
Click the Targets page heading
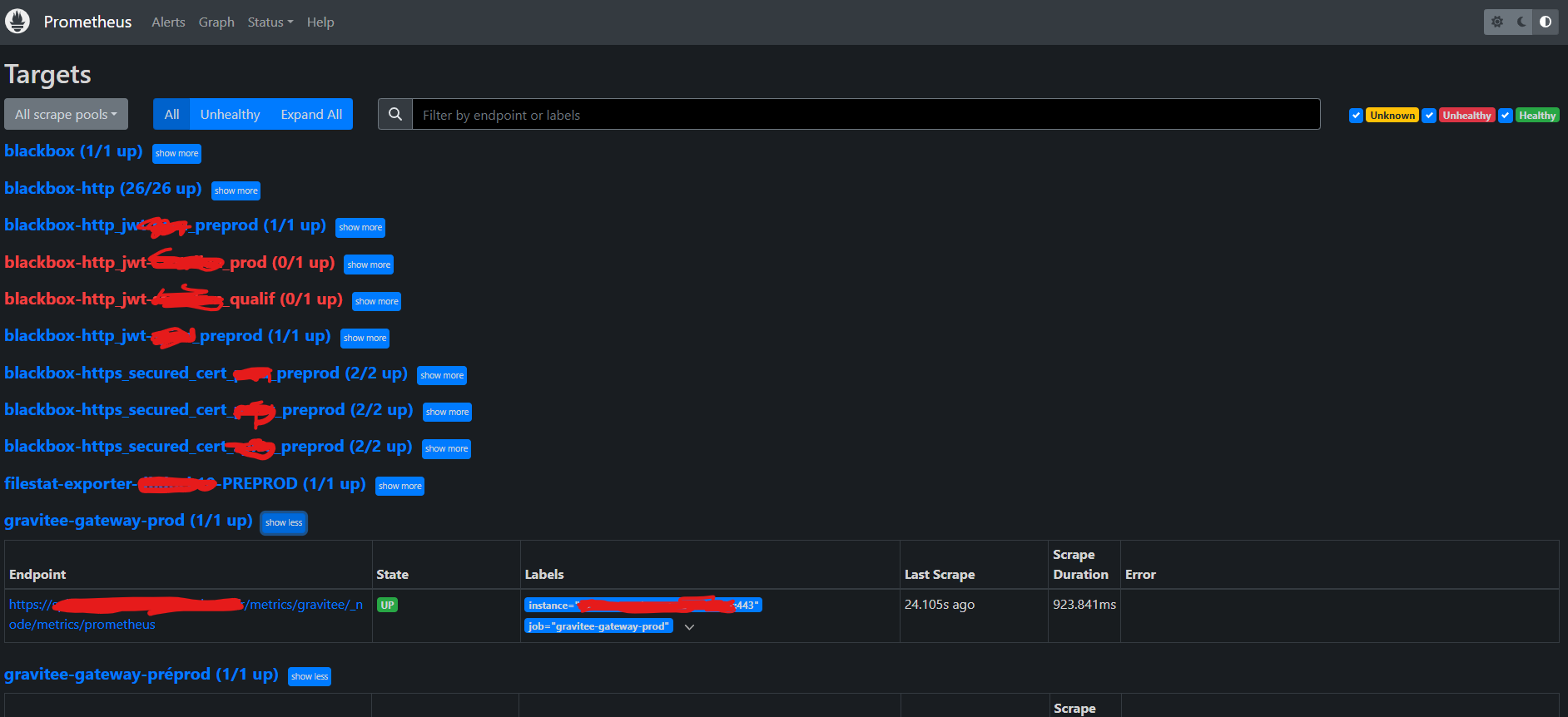coord(47,74)
